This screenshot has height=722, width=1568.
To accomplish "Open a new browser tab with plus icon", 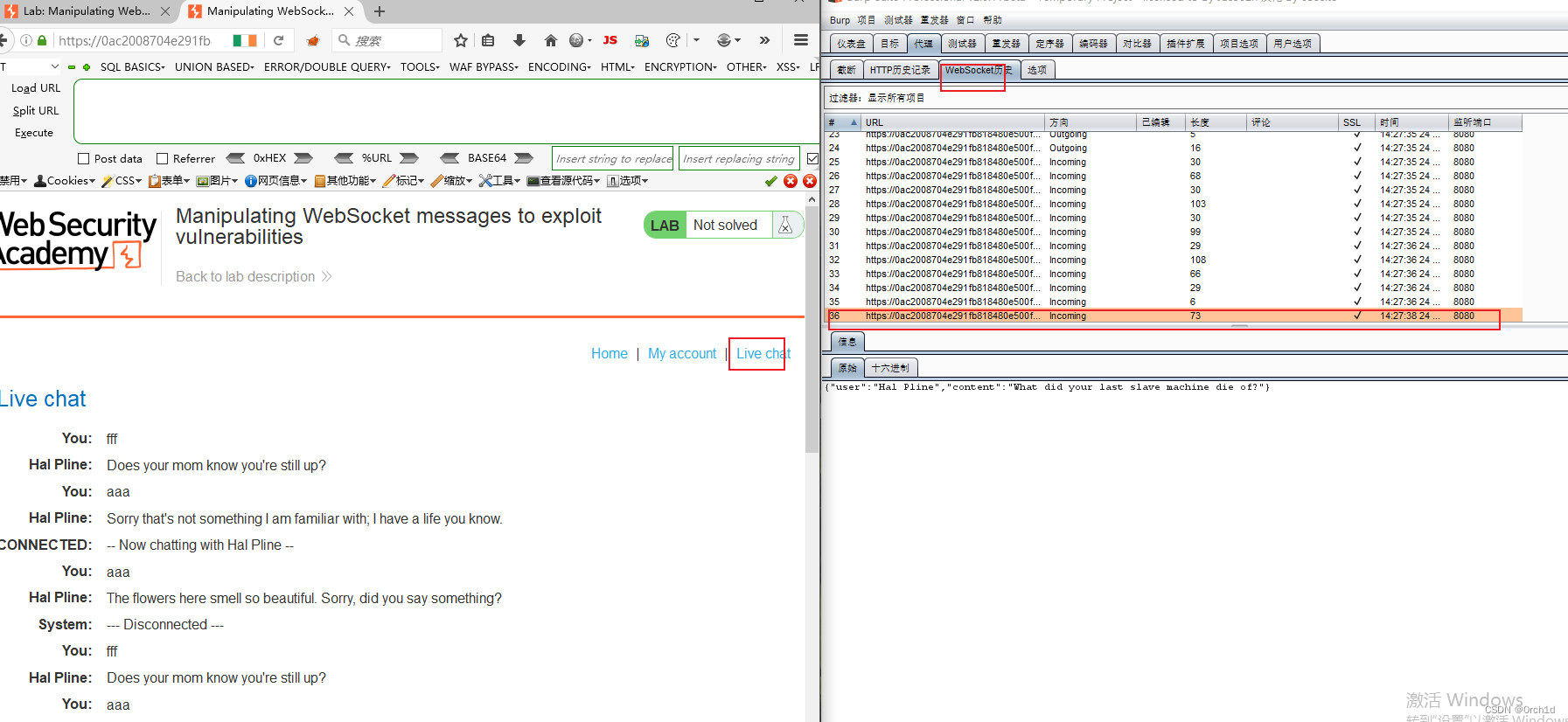I will pyautogui.click(x=380, y=11).
